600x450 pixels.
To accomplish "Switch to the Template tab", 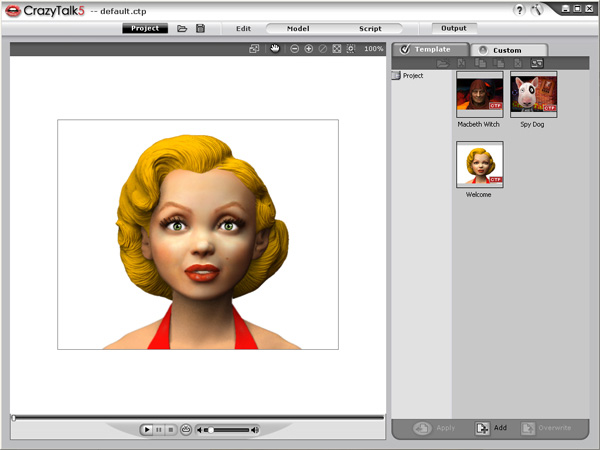I will (432, 49).
